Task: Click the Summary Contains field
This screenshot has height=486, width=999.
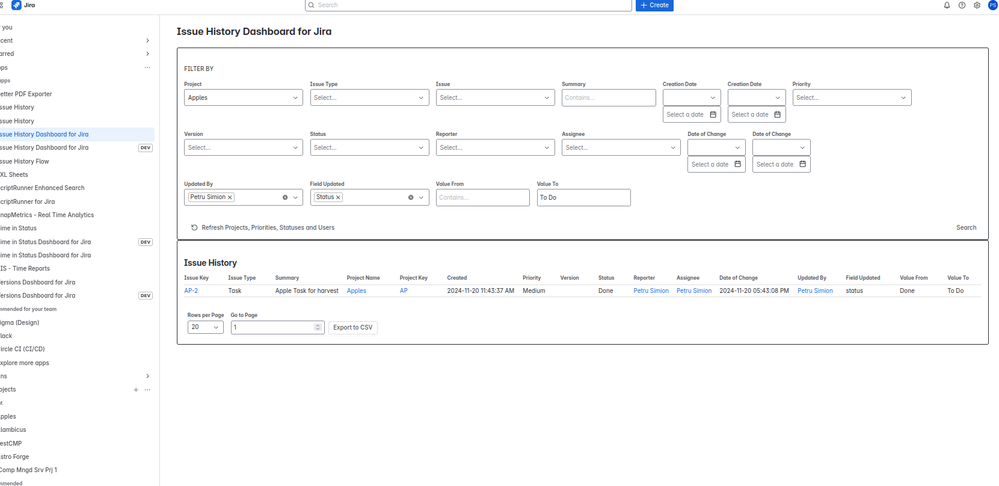Action: (608, 97)
